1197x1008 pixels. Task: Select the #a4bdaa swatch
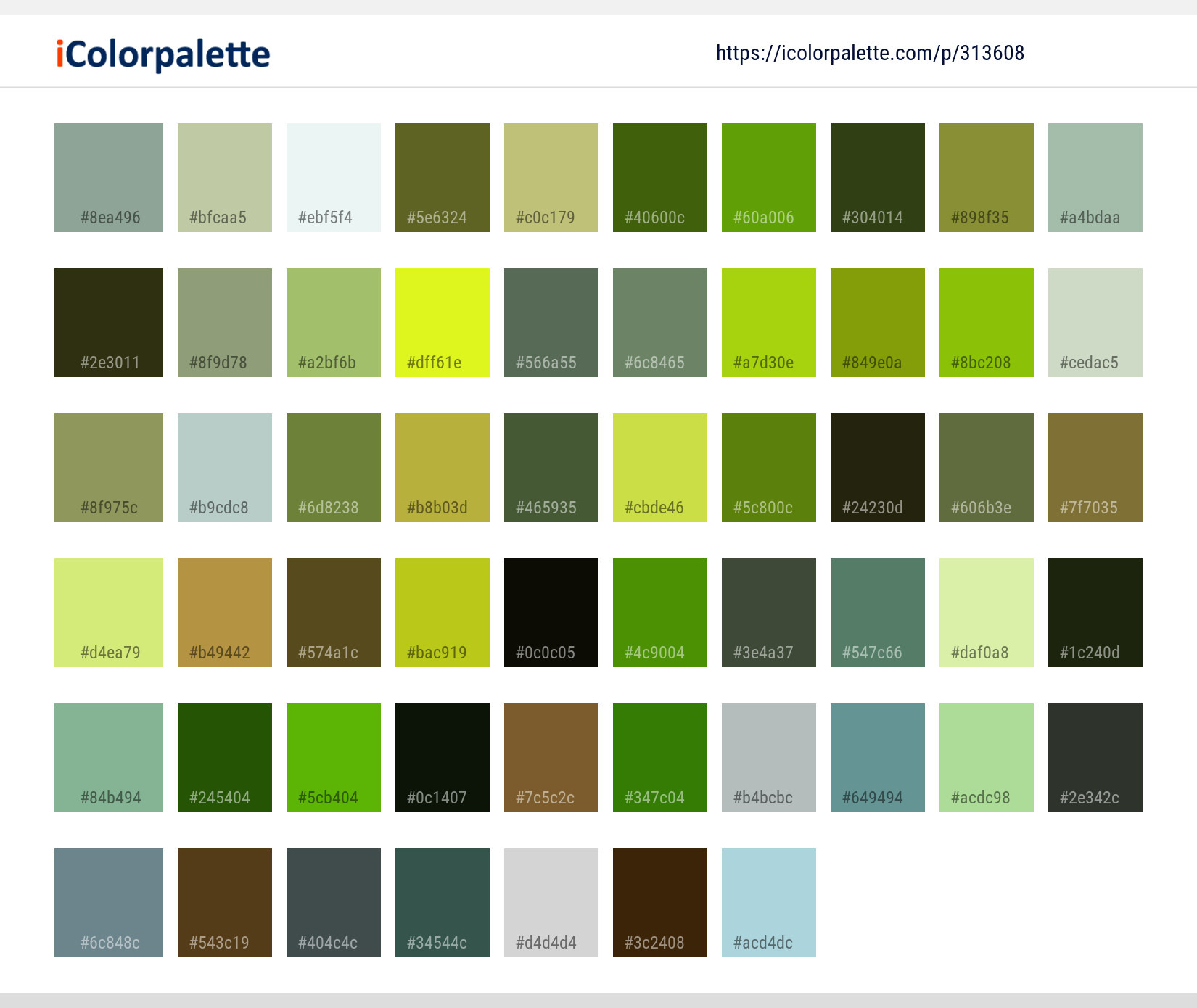(1095, 178)
